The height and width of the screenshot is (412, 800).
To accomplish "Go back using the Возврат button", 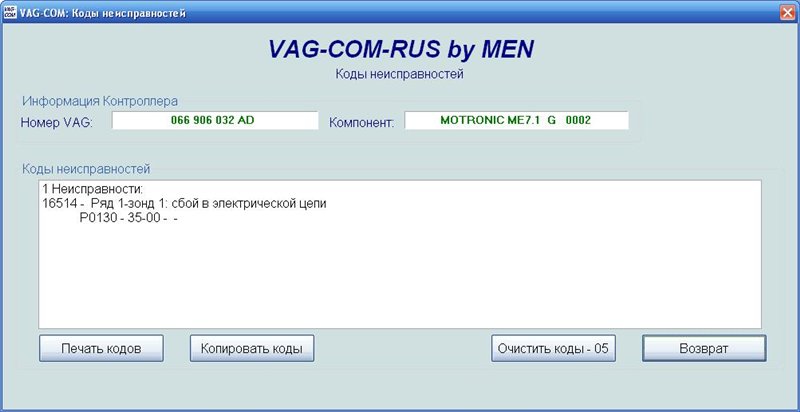I will pyautogui.click(x=704, y=348).
